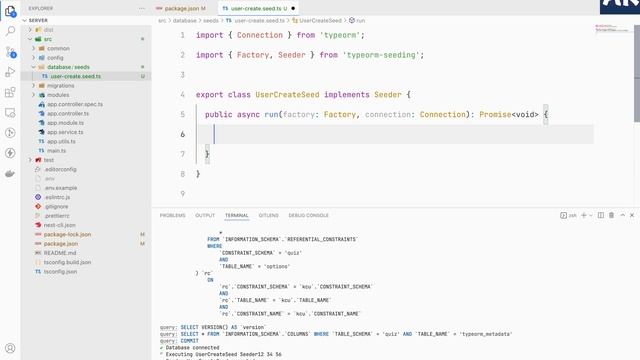Viewport: 640px width, 360px height.
Task: Select the TERMINAL panel tab
Action: 237,215
